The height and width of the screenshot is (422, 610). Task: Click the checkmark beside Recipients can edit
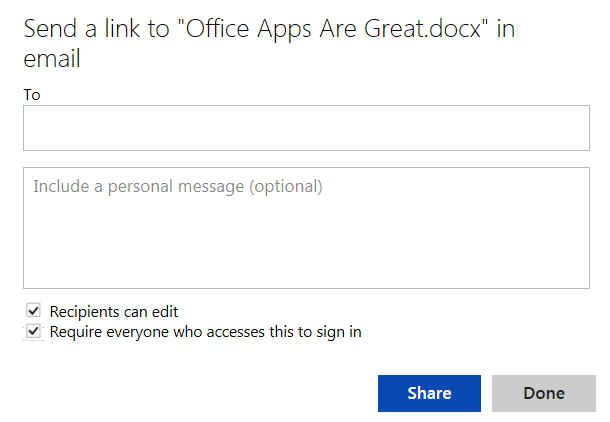click(34, 312)
